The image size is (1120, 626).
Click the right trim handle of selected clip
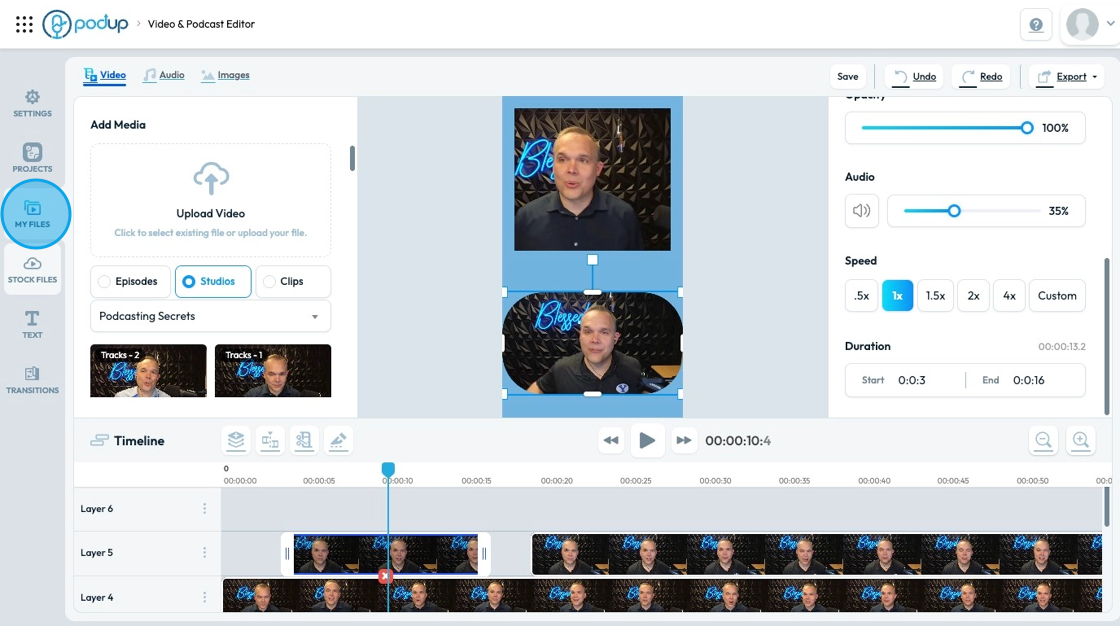tap(484, 554)
